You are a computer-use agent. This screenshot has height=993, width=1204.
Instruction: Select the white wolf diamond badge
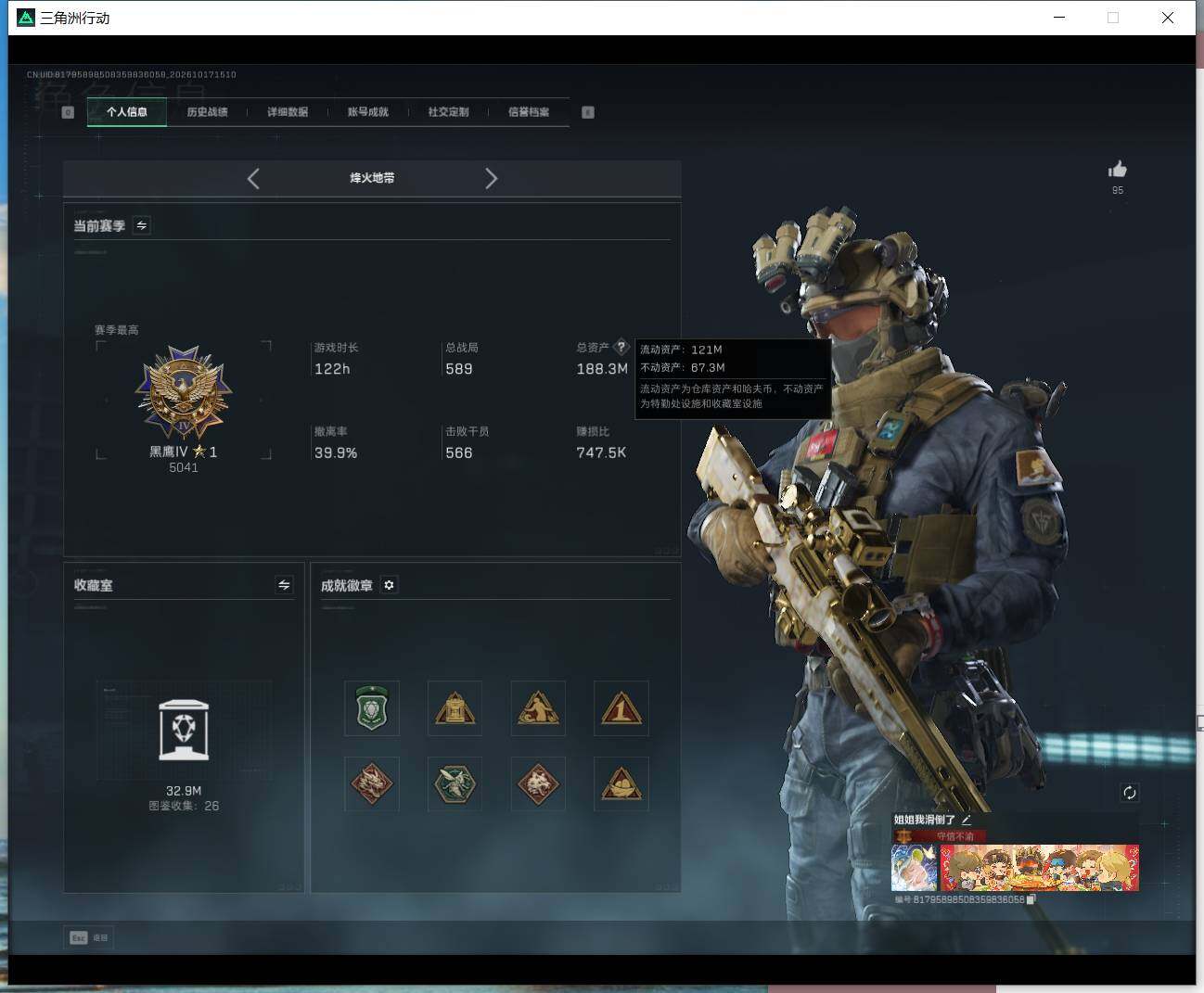point(538,783)
